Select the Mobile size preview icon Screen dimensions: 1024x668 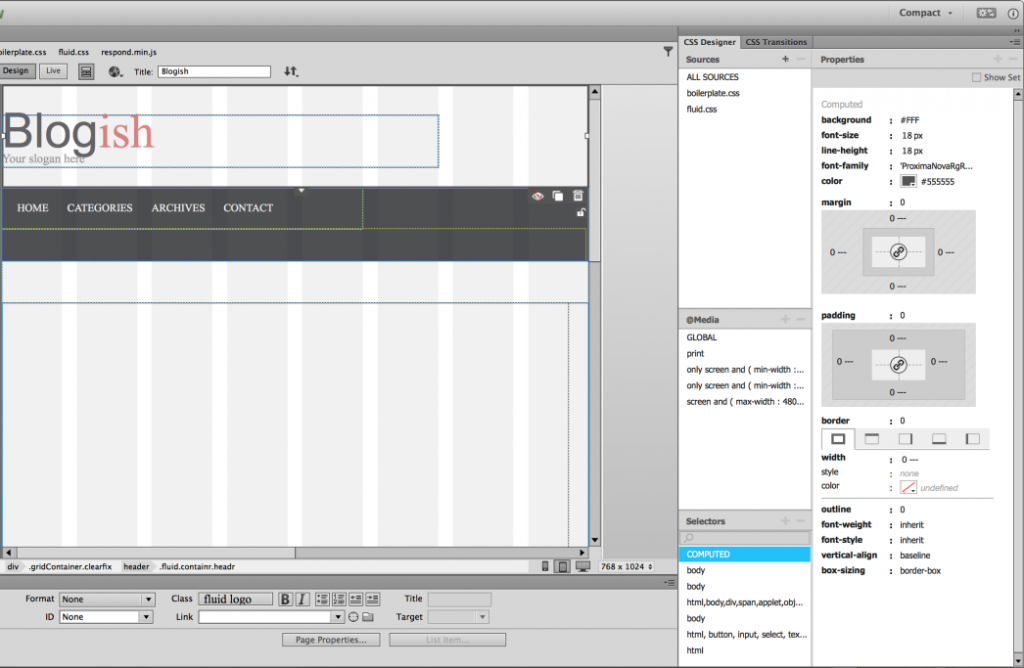pyautogui.click(x=545, y=566)
